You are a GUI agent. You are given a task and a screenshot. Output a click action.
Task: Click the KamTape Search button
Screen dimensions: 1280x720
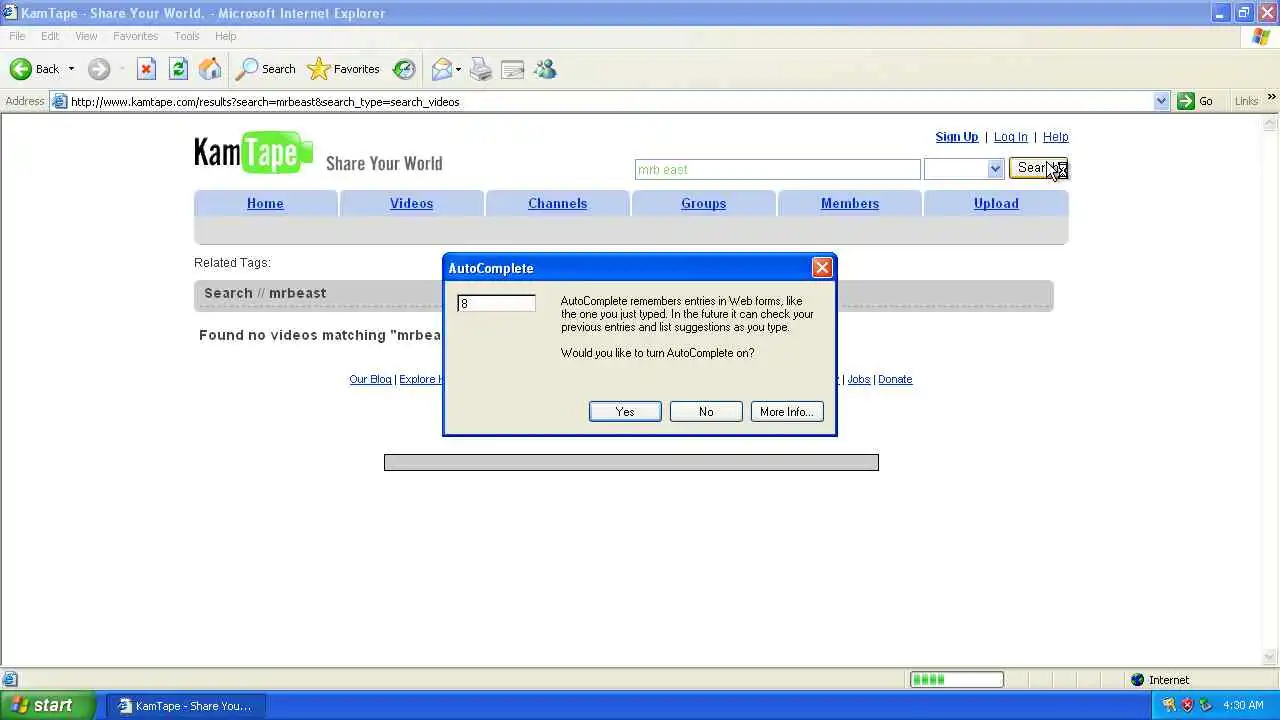click(x=1039, y=168)
